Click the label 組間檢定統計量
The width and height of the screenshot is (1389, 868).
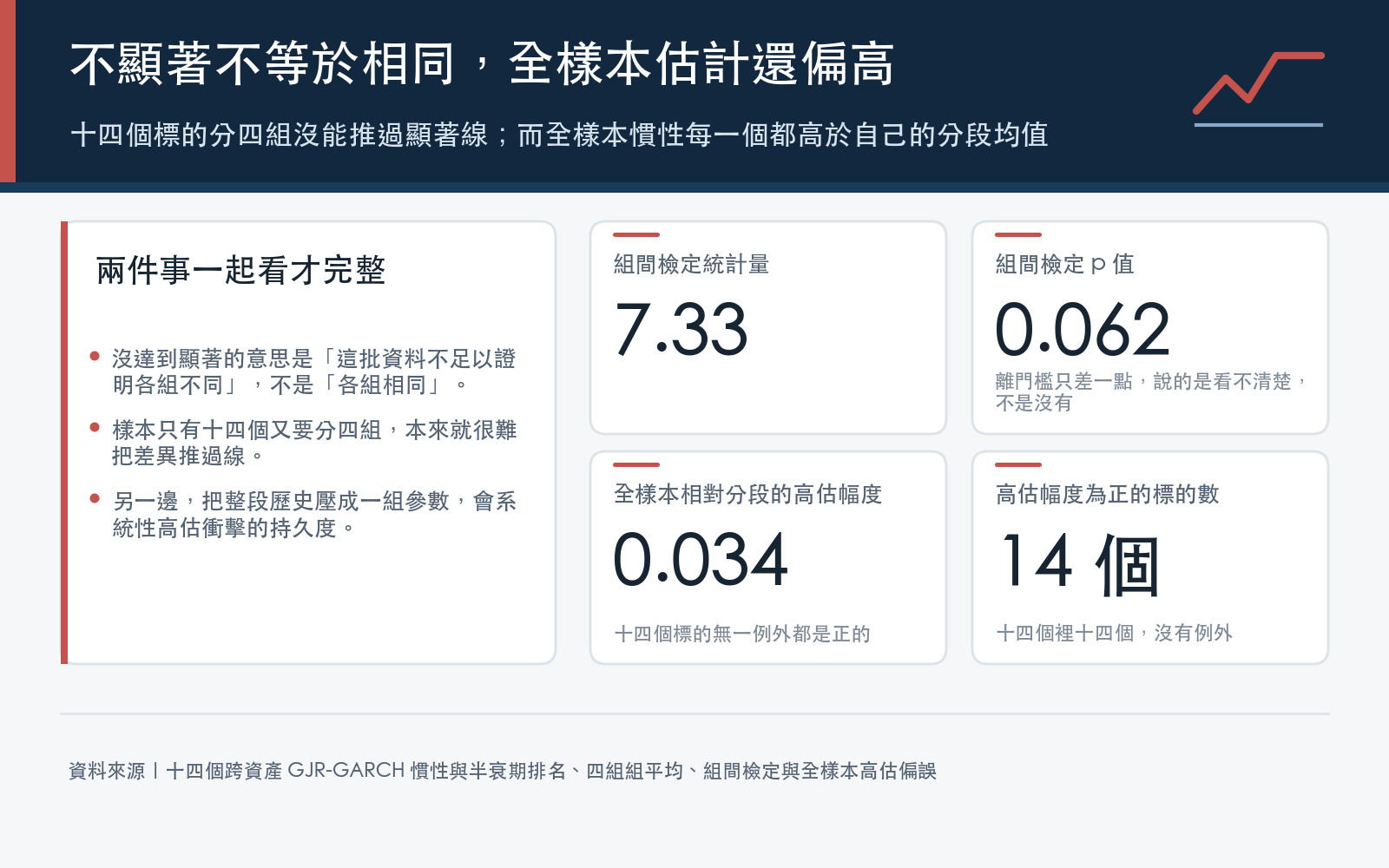(x=691, y=264)
